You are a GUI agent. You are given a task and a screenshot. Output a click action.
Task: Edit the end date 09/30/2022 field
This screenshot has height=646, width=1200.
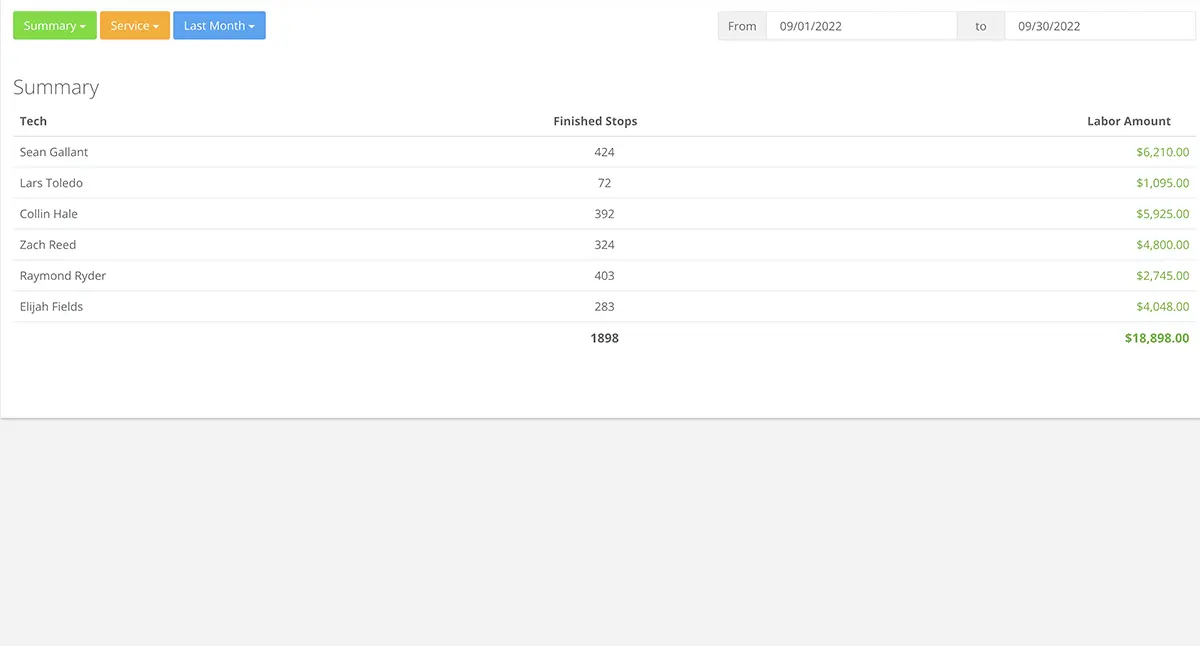tap(1100, 26)
